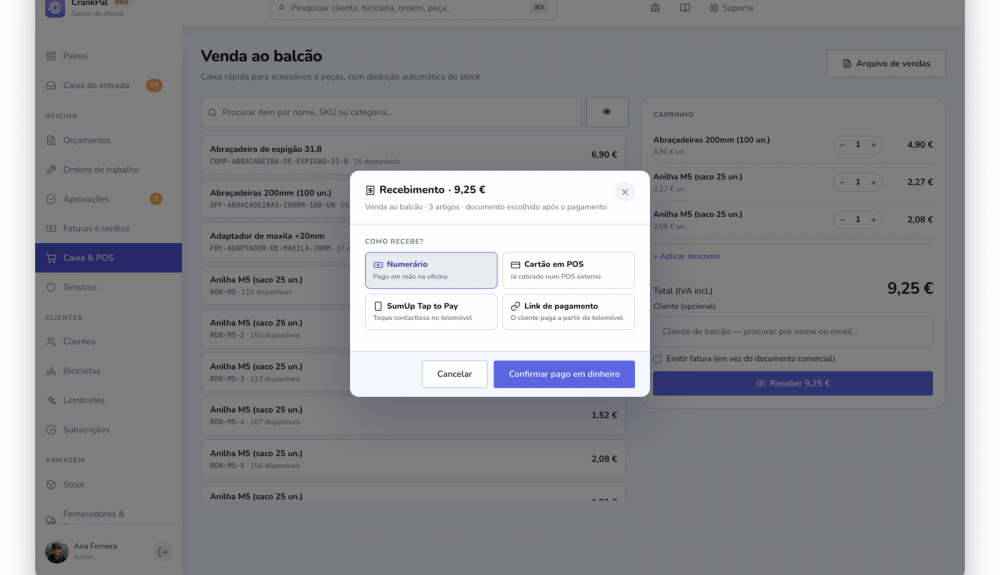1000x575 pixels.
Task: Click the Faturas e recibos money icon
Action: click(x=51, y=228)
